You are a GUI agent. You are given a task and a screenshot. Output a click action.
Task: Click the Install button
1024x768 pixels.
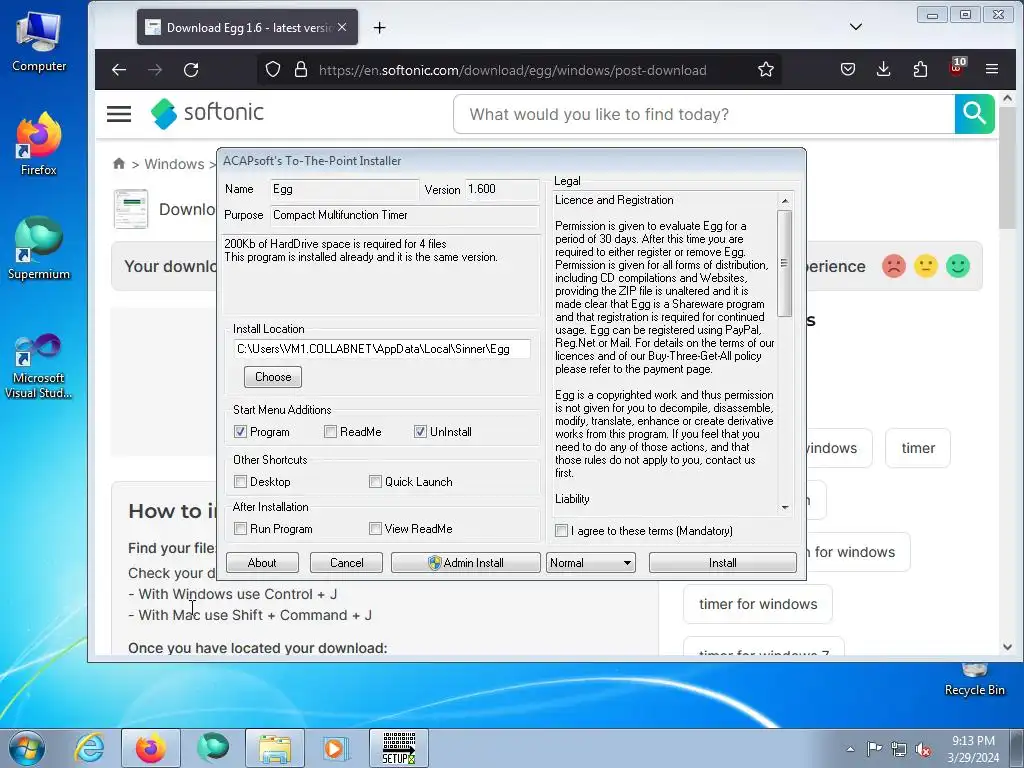tap(722, 562)
